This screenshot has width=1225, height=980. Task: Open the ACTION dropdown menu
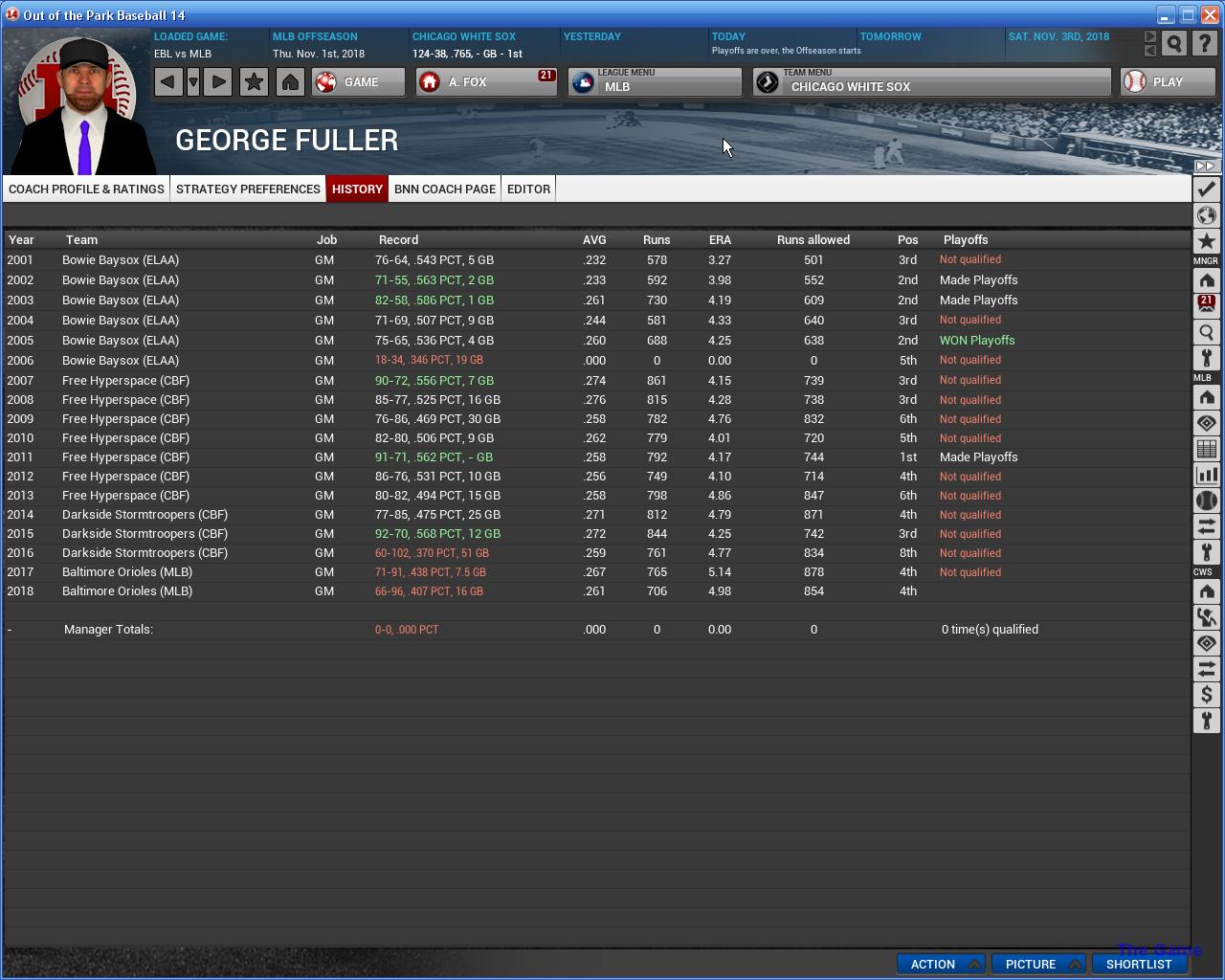tap(941, 964)
